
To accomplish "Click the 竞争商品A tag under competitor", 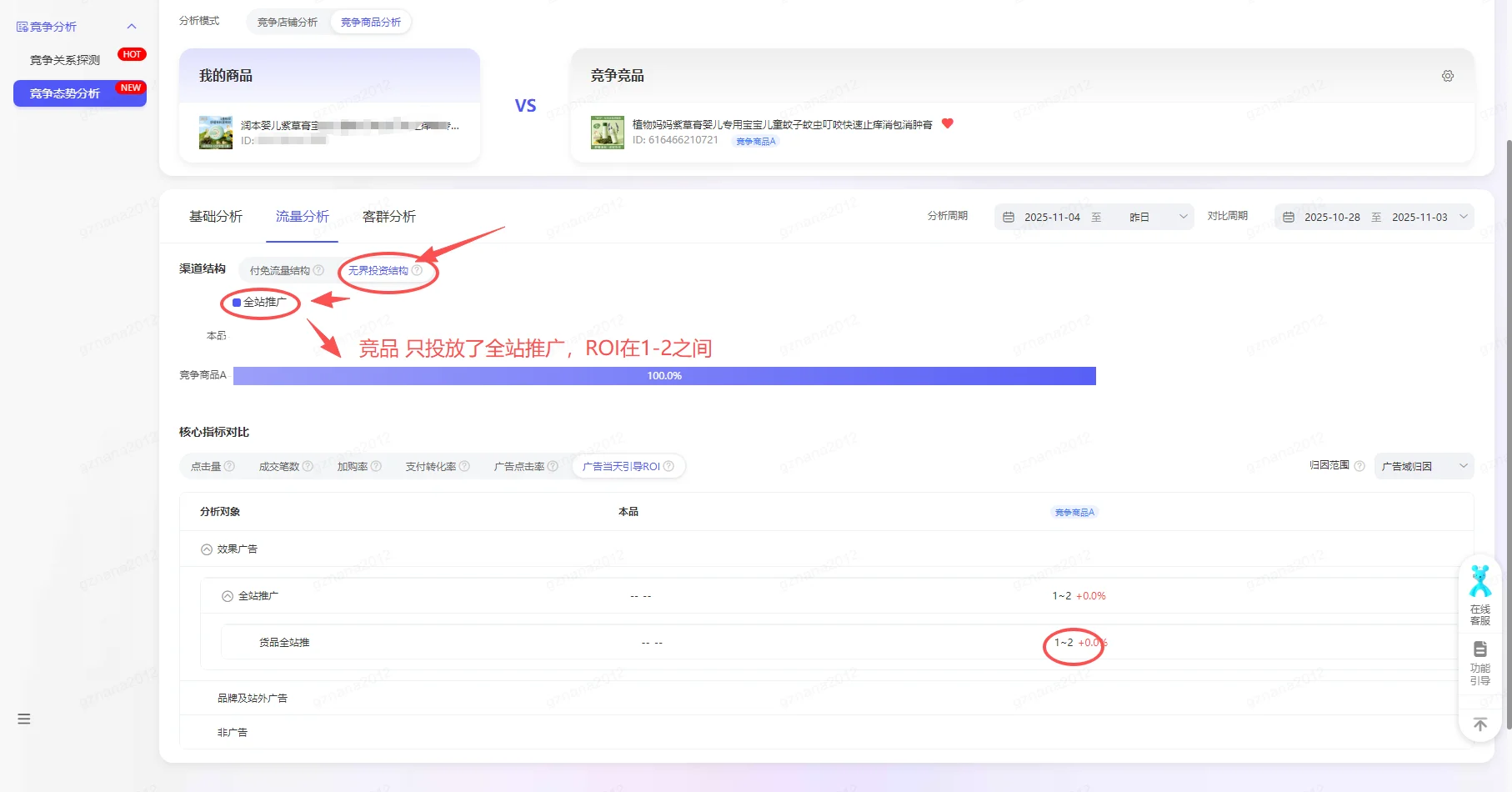I will click(756, 142).
